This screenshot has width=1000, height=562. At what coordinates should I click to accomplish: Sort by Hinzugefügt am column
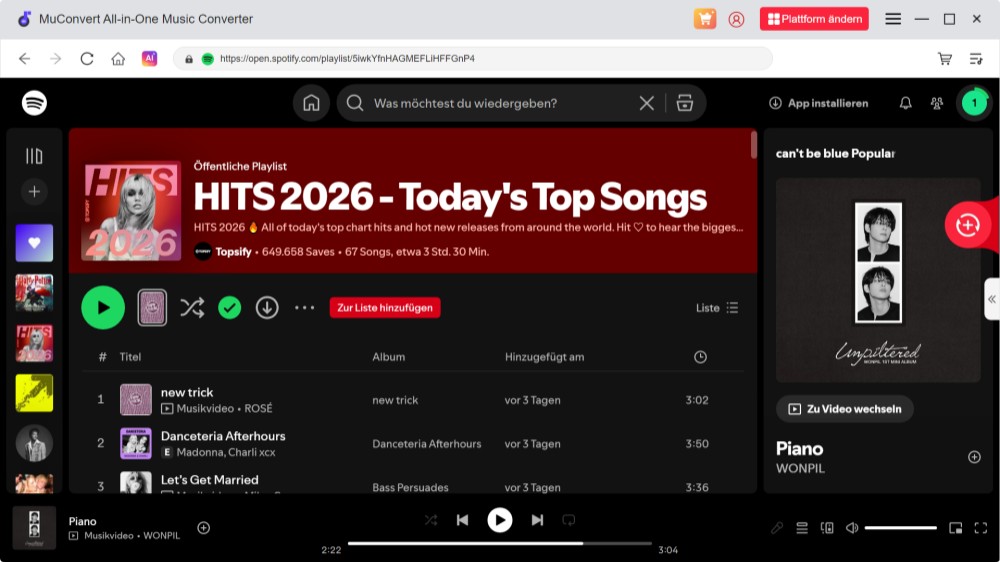click(544, 357)
